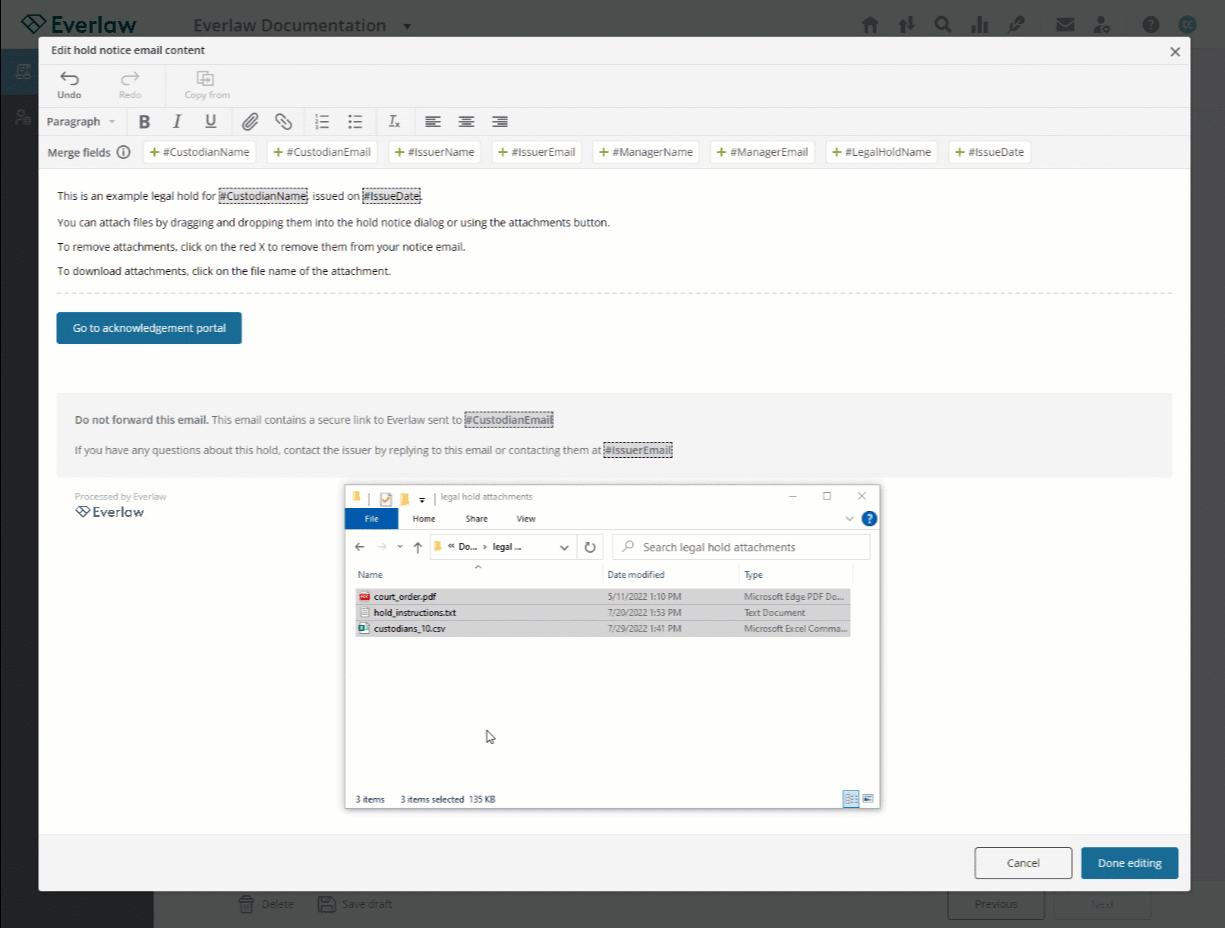Clear formatting using the Ix icon
This screenshot has height=928, width=1225.
tap(394, 121)
